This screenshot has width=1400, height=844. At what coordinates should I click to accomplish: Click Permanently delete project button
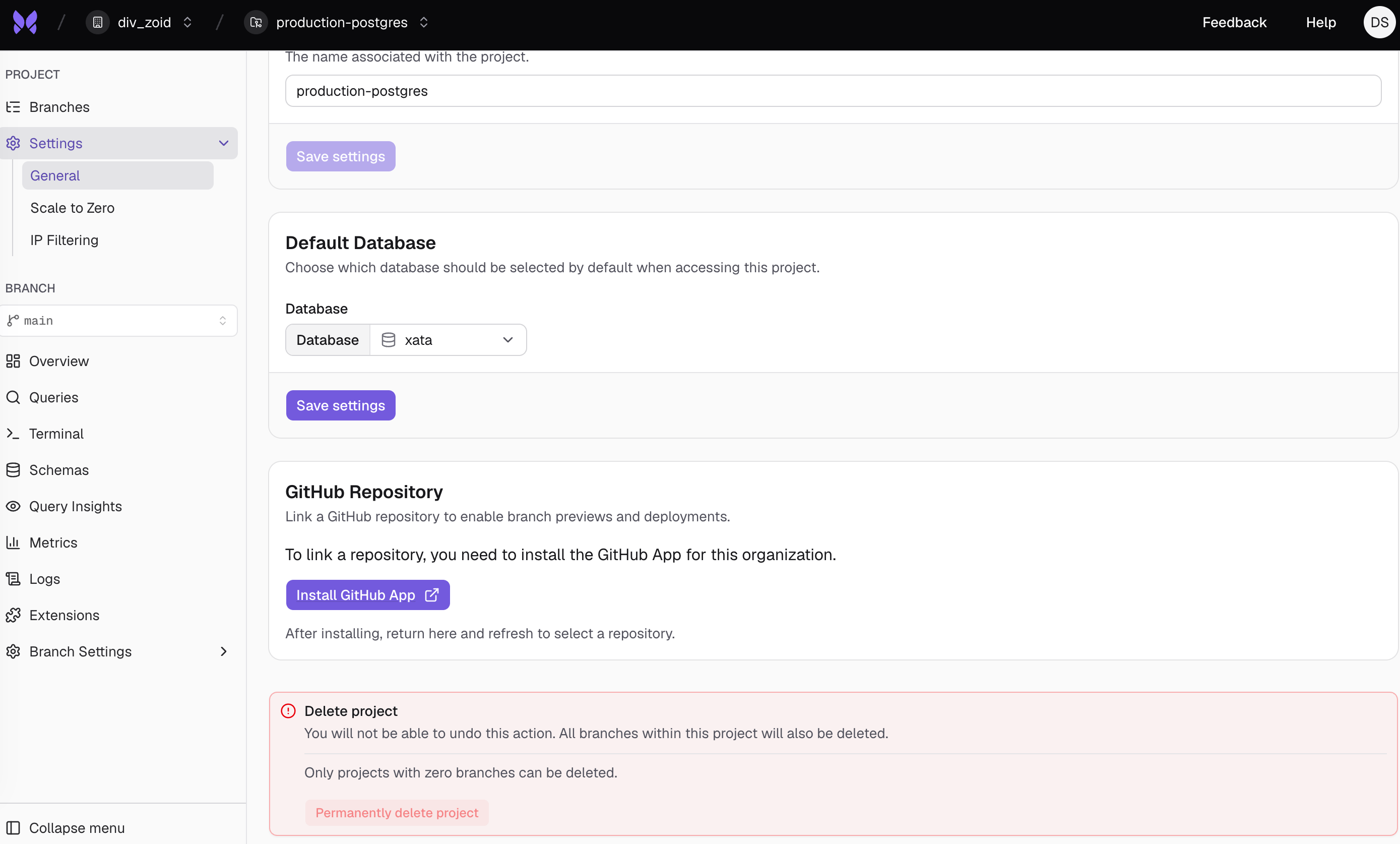pos(397,813)
